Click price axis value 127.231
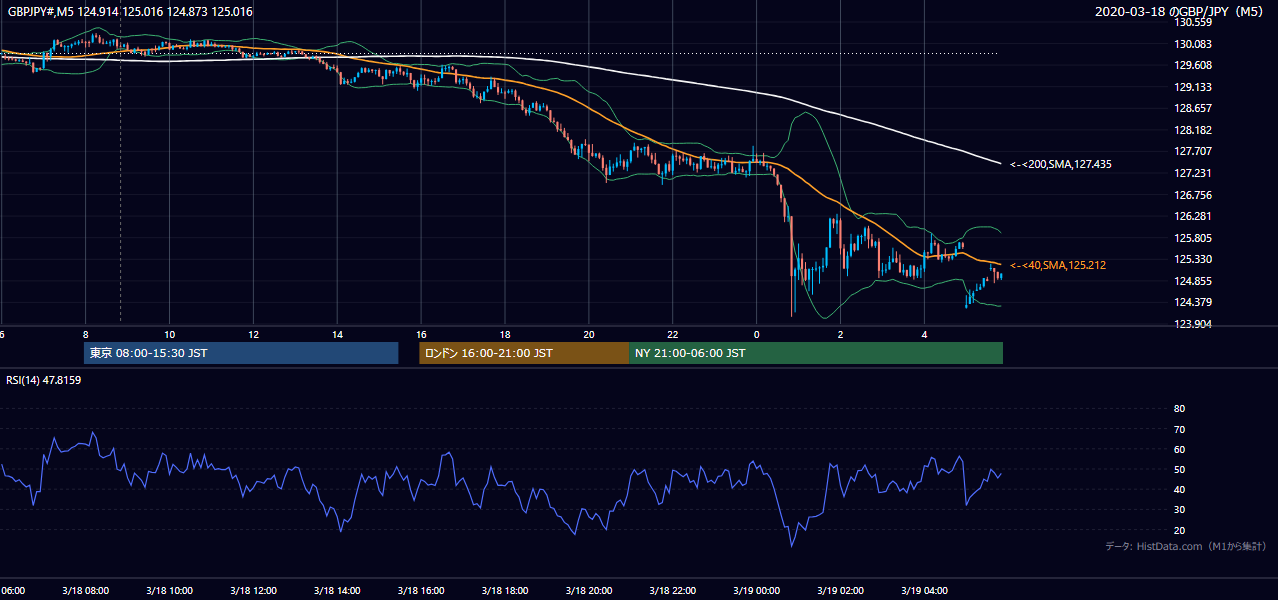 (x=1193, y=173)
